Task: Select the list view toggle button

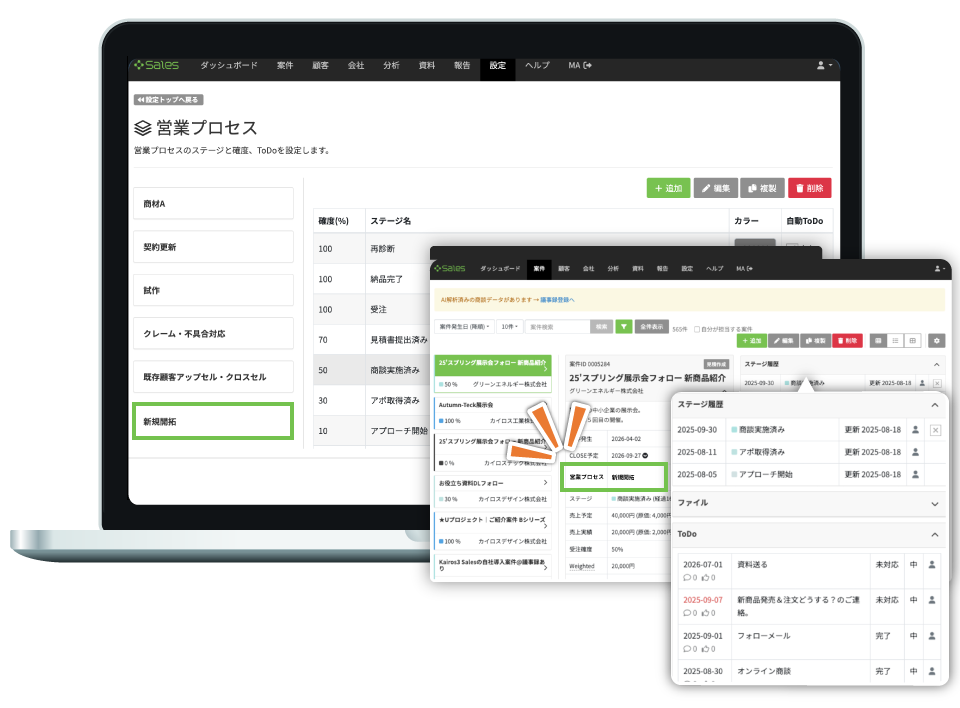Action: pyautogui.click(x=896, y=341)
